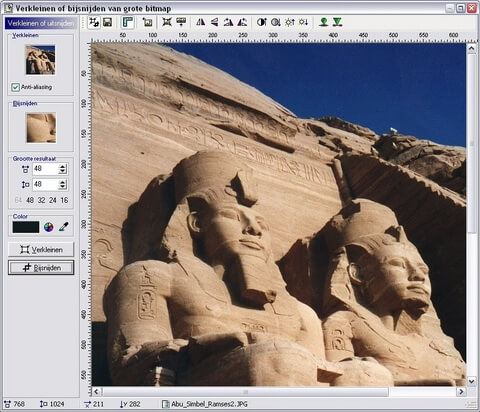Increase contrast with the half-circle up icon
The width and height of the screenshot is (480, 412).
tap(262, 22)
